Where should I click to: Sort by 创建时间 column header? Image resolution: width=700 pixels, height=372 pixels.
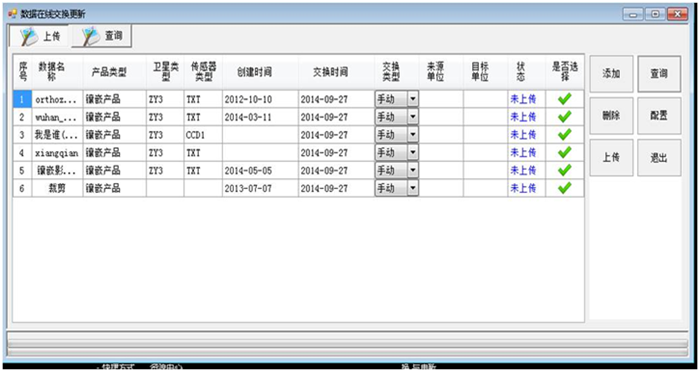[260, 72]
